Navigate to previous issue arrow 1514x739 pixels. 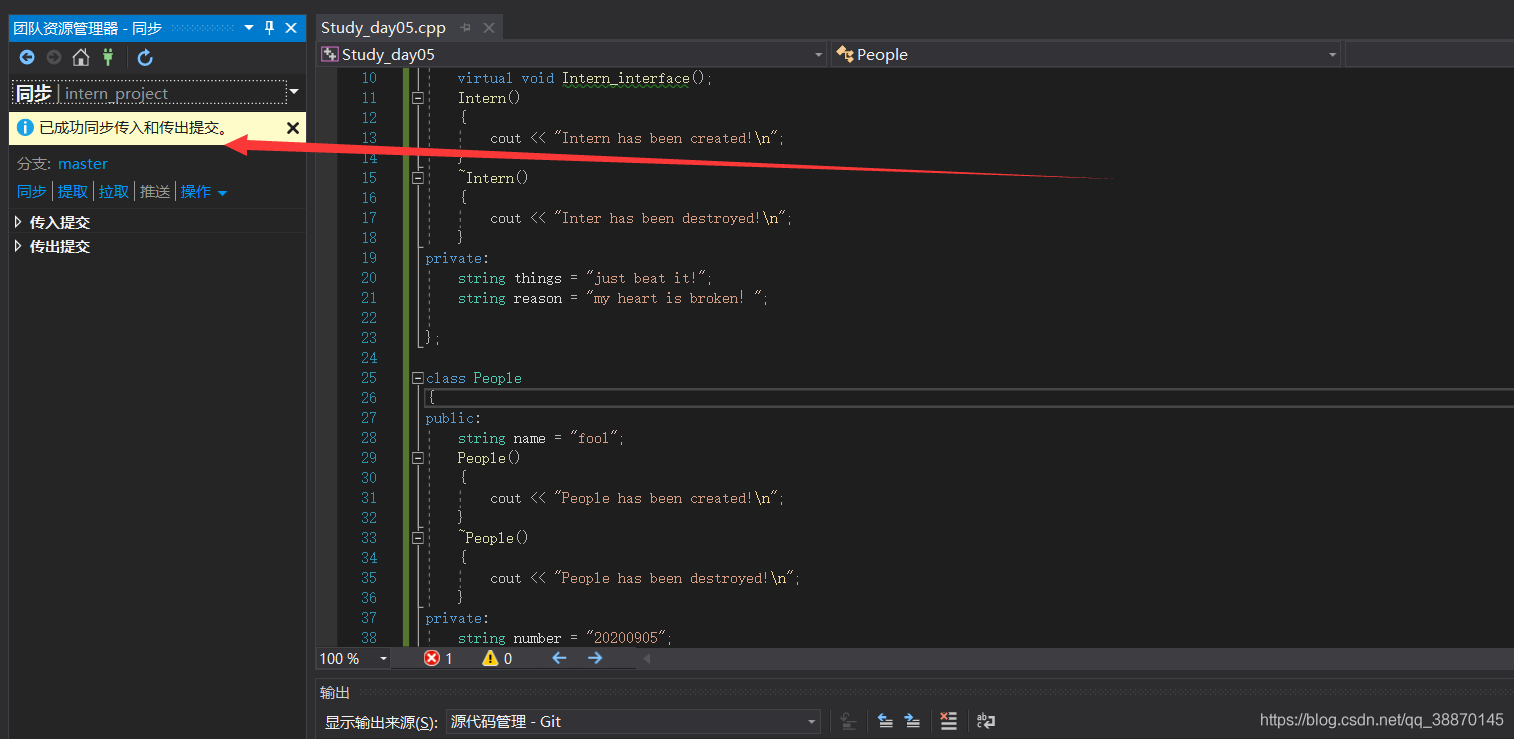pyautogui.click(x=560, y=658)
